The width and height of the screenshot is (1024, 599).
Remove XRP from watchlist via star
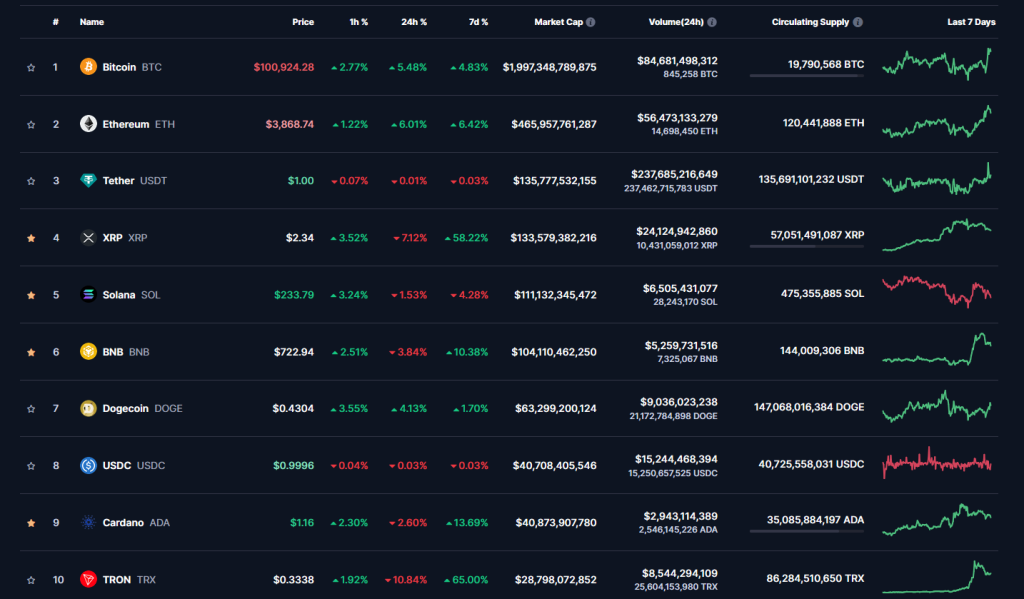[31, 238]
